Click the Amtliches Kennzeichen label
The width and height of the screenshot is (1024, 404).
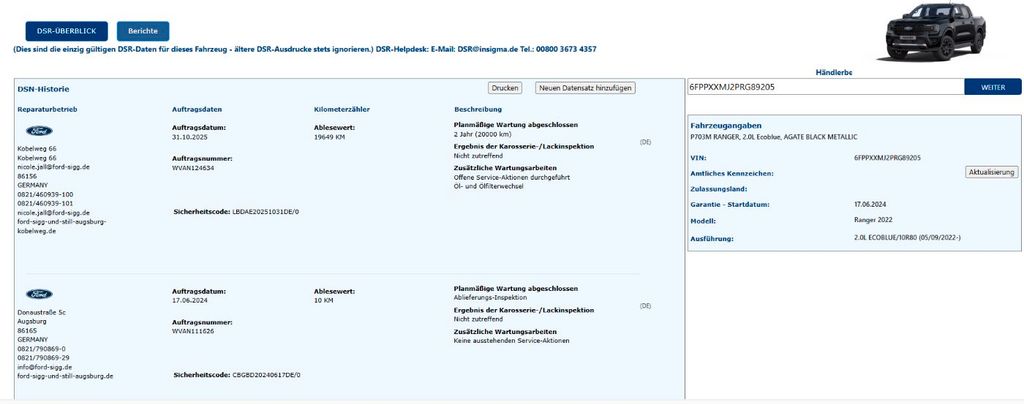732,174
